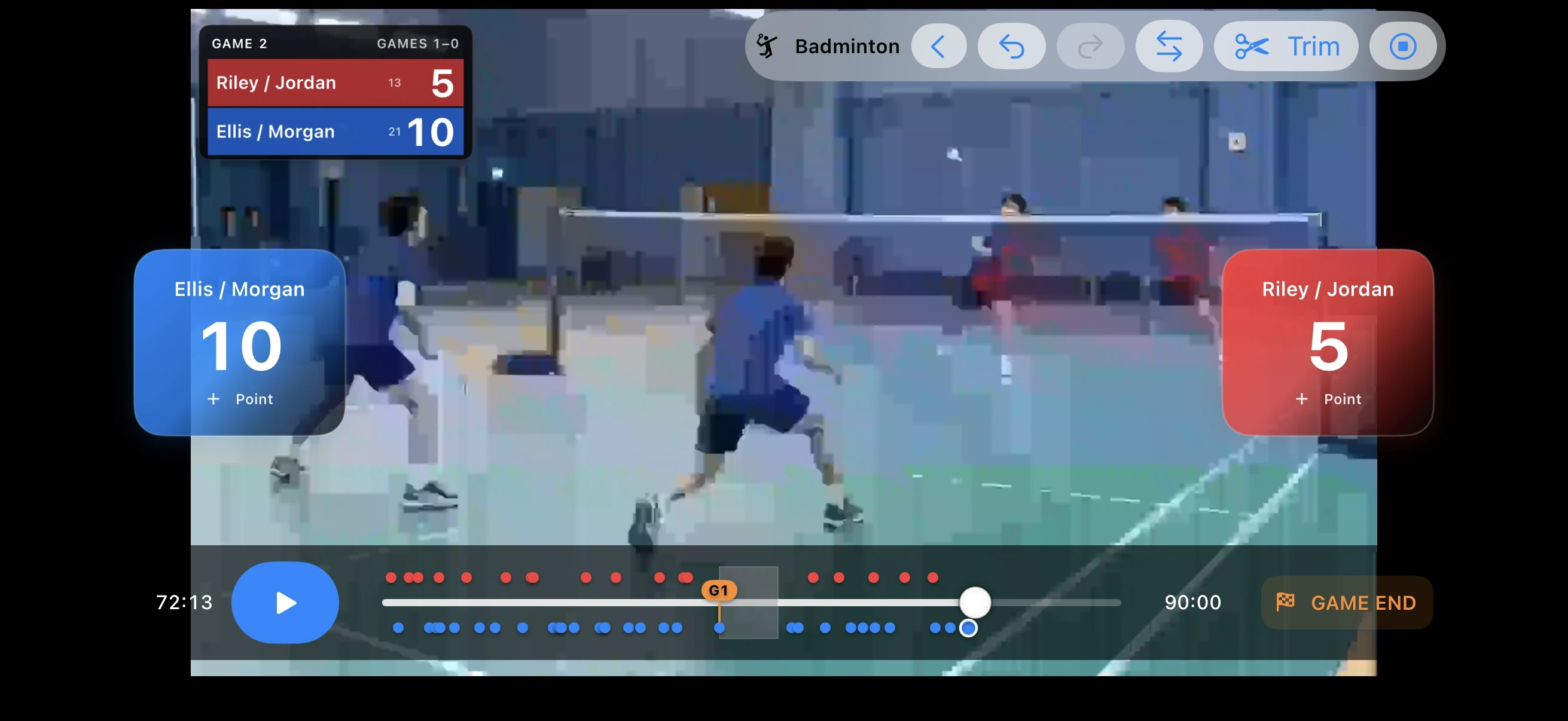This screenshot has width=1568, height=721.
Task: Select the first blue point marker
Action: 398,627
